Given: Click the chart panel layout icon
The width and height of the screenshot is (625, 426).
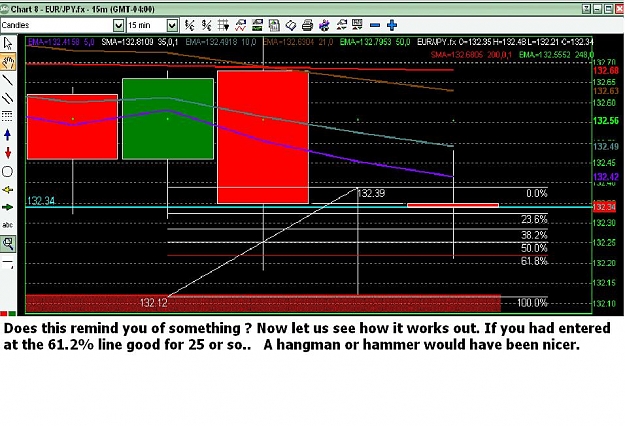Looking at the screenshot, I should 257,25.
